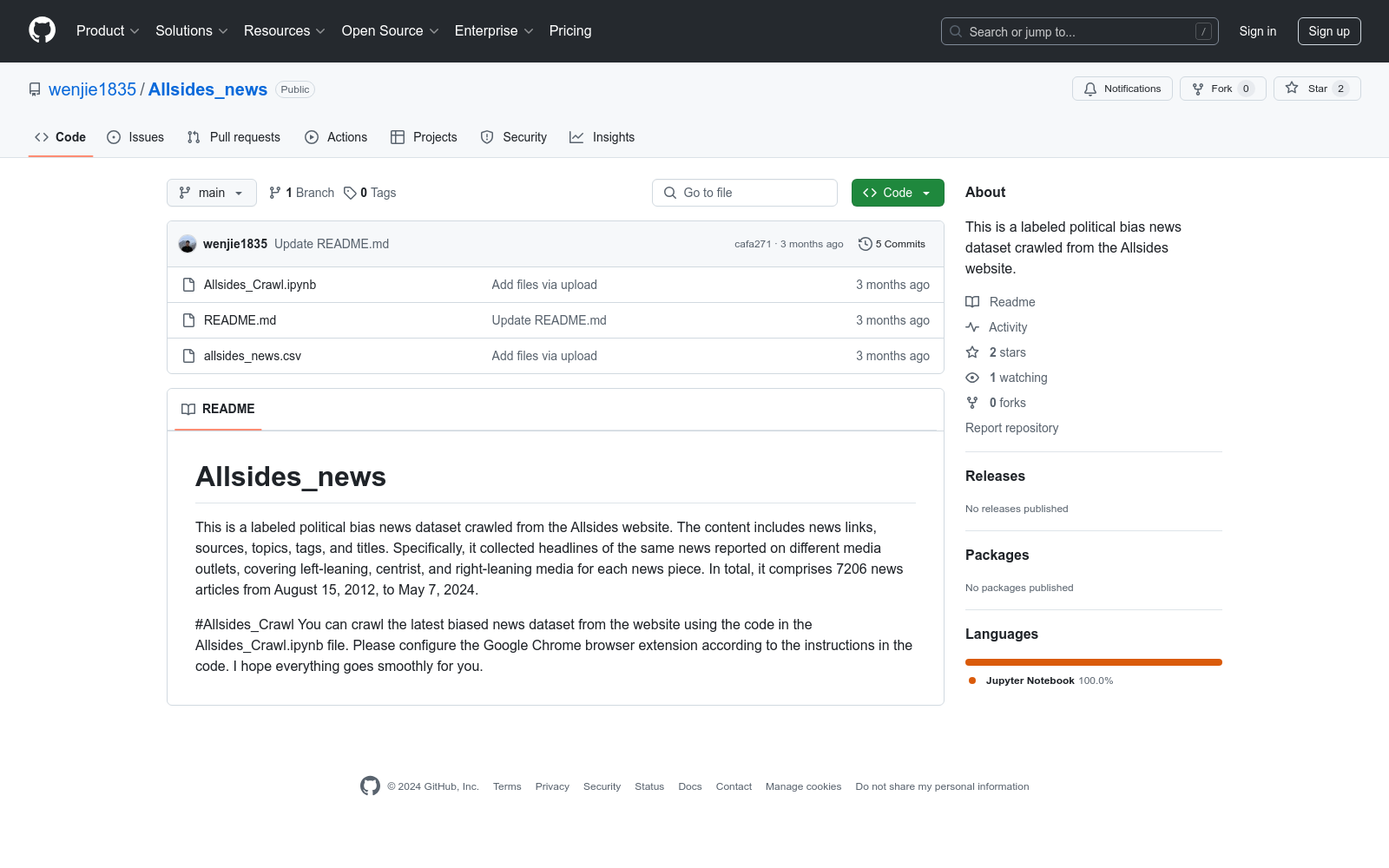Click footer Status link
The width and height of the screenshot is (1389, 868).
[649, 786]
